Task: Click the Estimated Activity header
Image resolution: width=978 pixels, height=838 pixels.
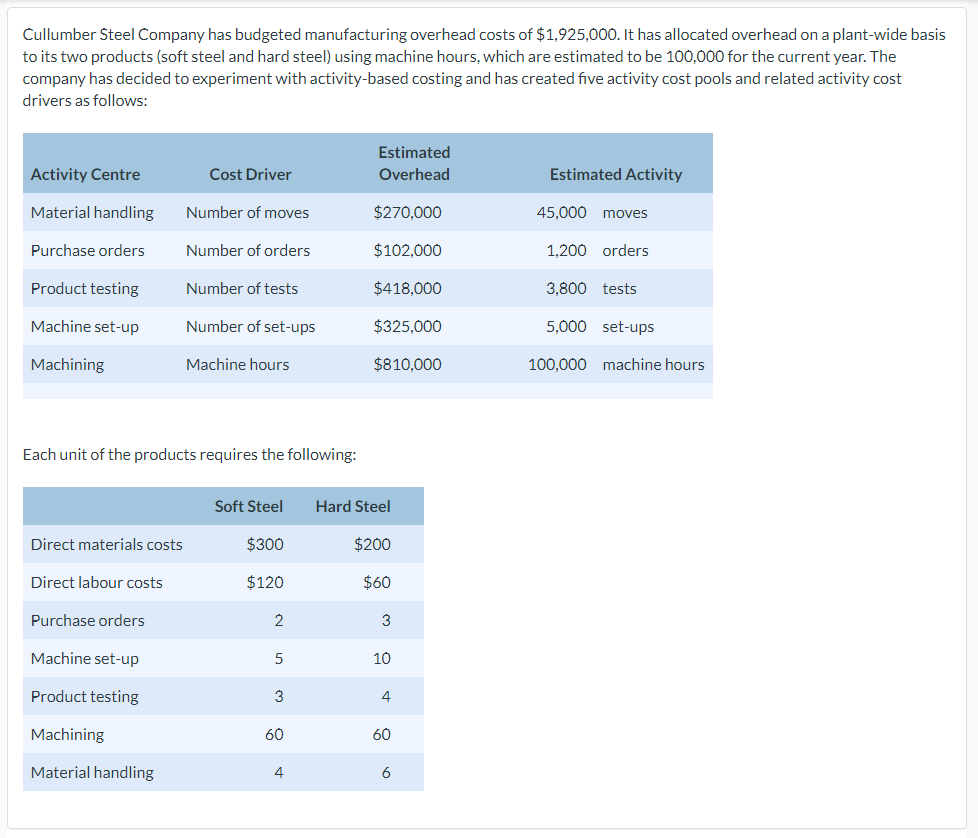Action: tap(615, 173)
